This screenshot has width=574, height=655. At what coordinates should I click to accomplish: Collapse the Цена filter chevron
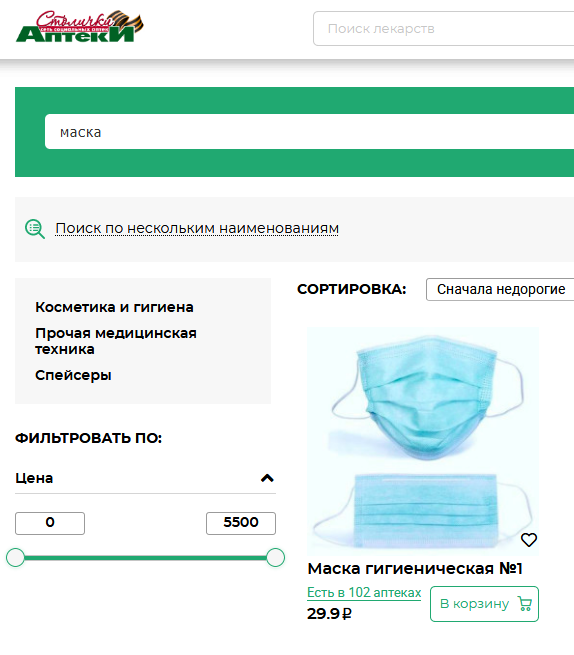[x=267, y=478]
